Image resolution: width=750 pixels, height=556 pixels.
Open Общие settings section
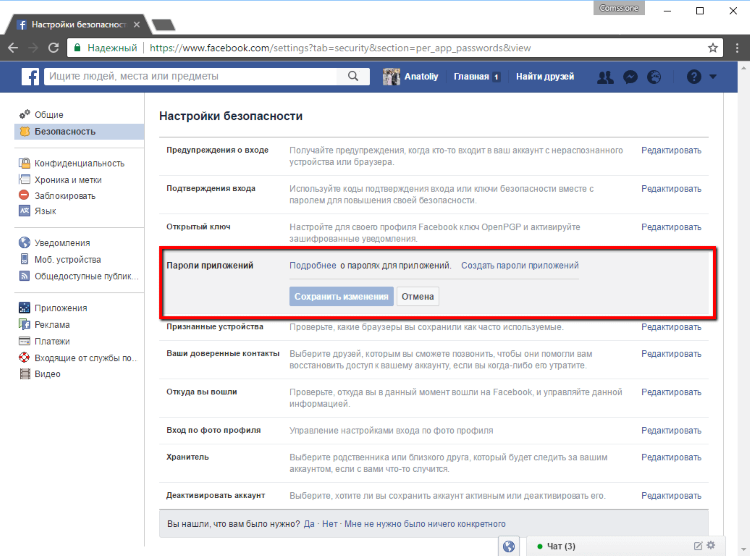click(x=49, y=114)
